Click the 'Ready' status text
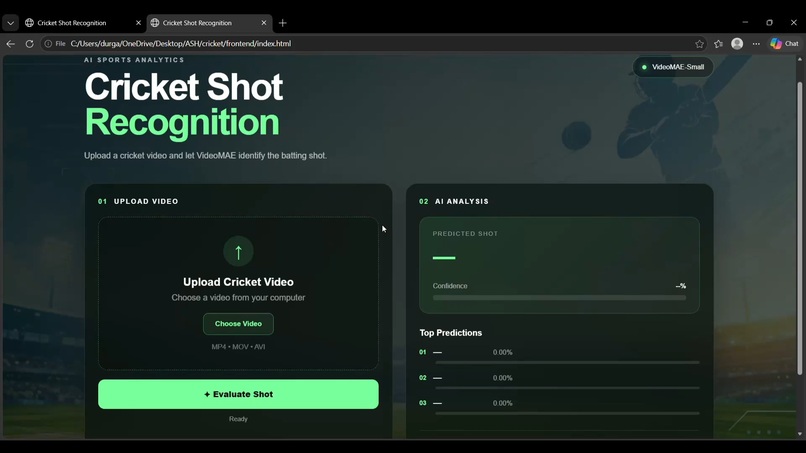This screenshot has height=453, width=806. click(238, 419)
